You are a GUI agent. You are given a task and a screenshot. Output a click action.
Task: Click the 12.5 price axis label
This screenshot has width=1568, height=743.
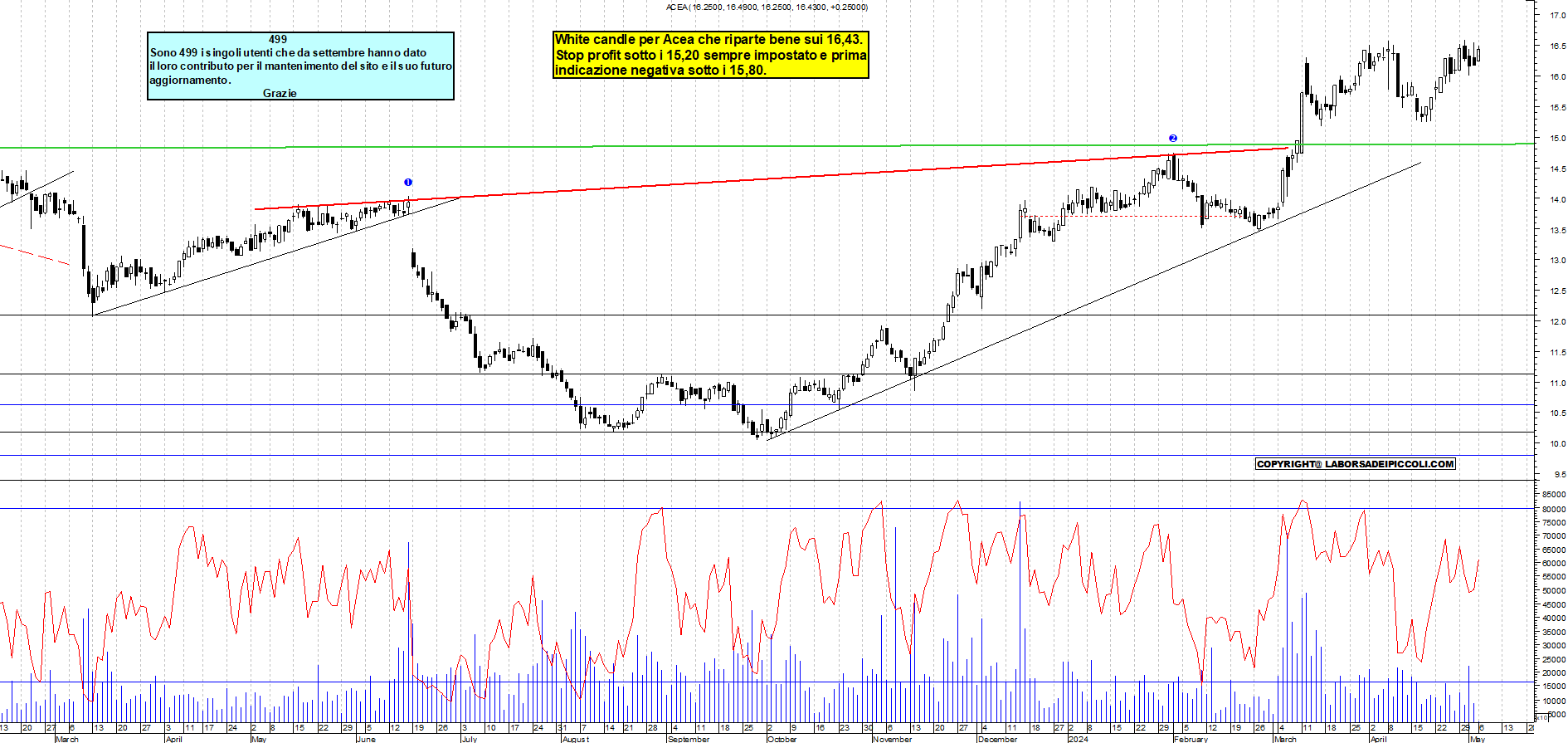tap(1558, 291)
